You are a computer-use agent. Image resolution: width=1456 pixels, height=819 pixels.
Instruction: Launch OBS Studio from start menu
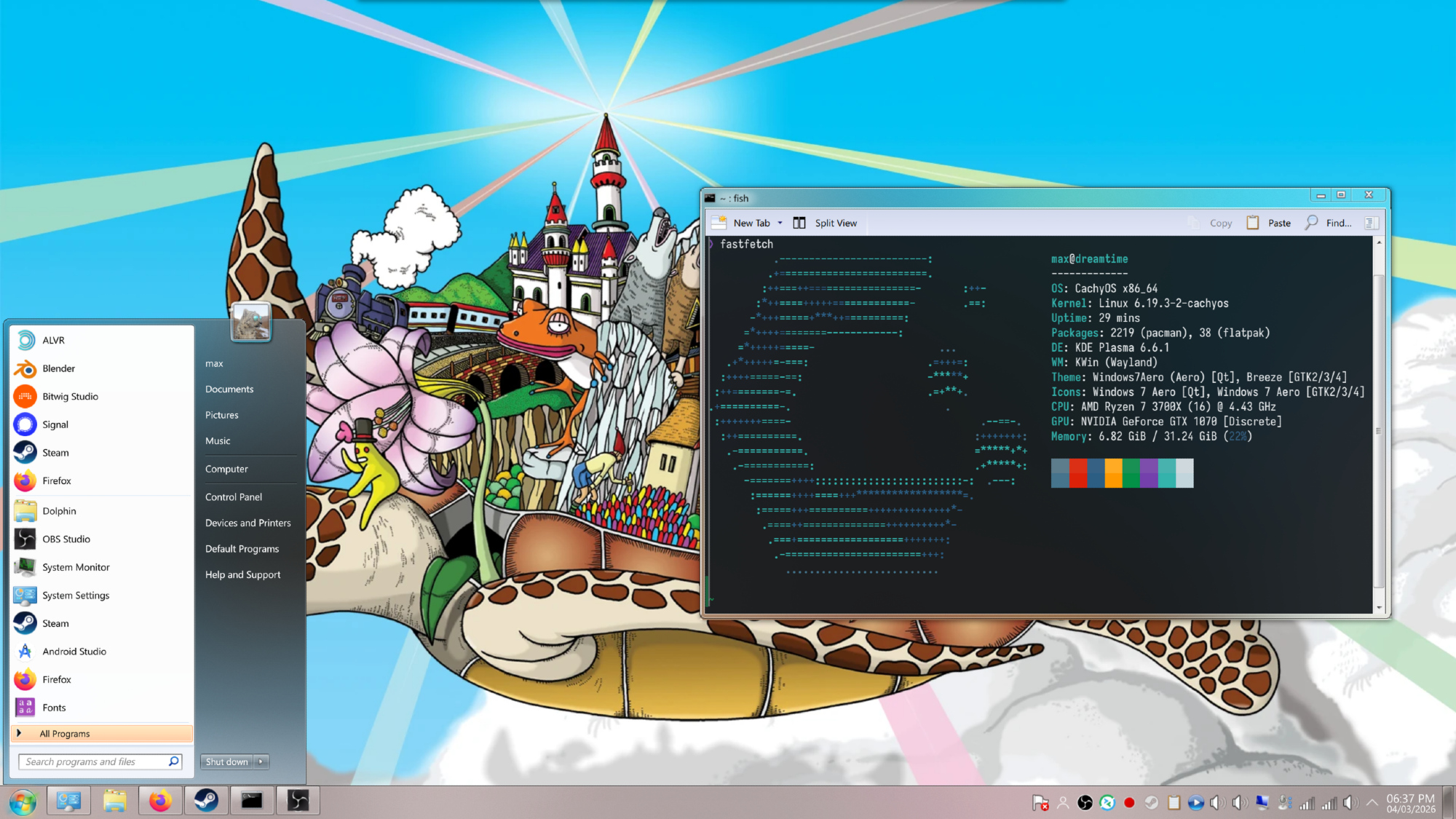tap(66, 539)
